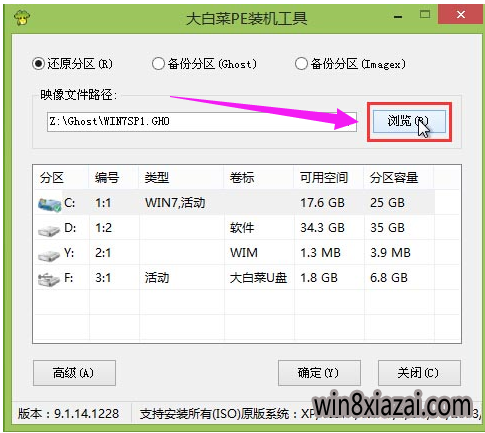Sort by 分区容量 column header
The height and width of the screenshot is (433, 485).
coord(399,177)
